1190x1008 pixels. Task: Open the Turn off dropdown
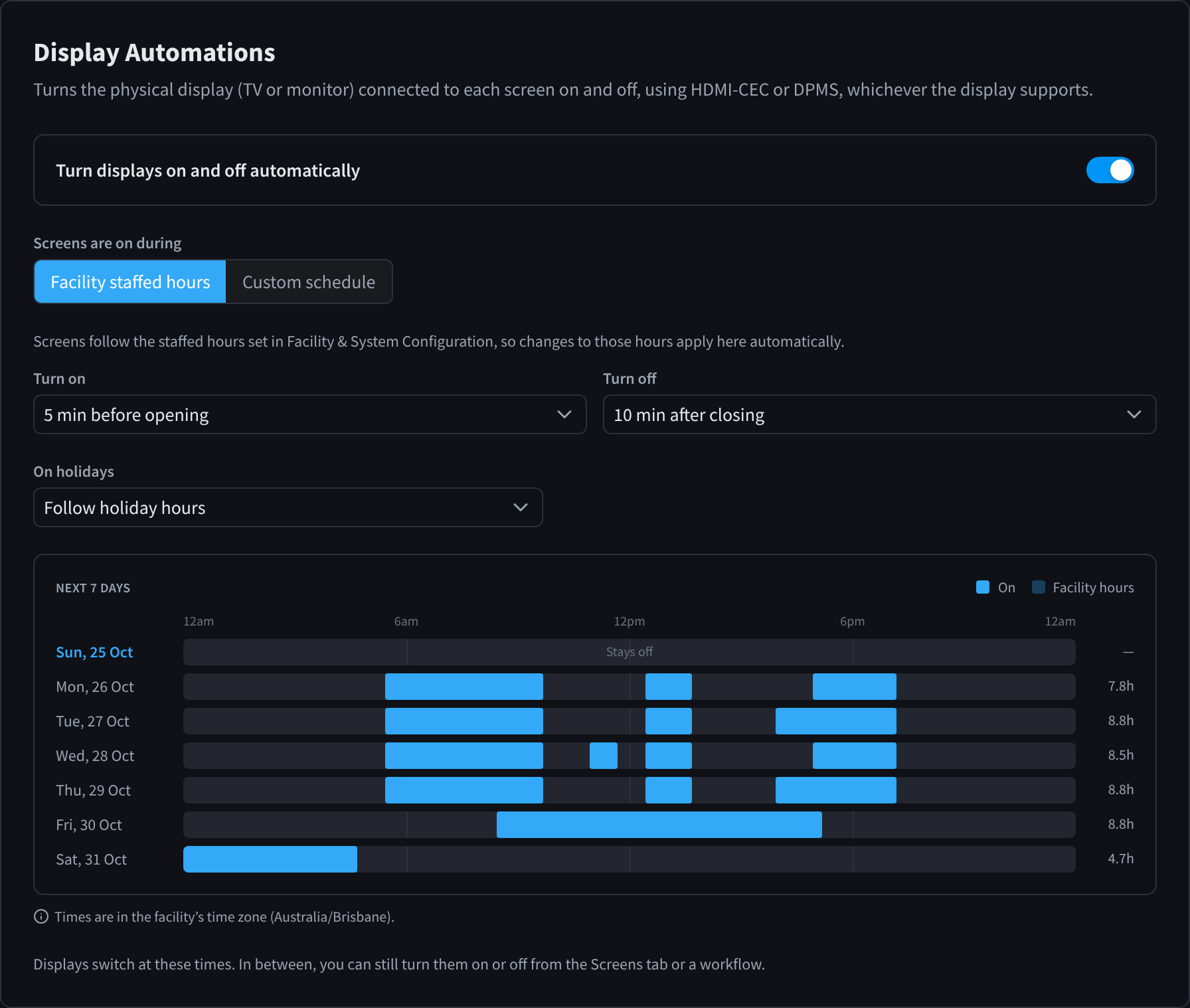click(879, 414)
